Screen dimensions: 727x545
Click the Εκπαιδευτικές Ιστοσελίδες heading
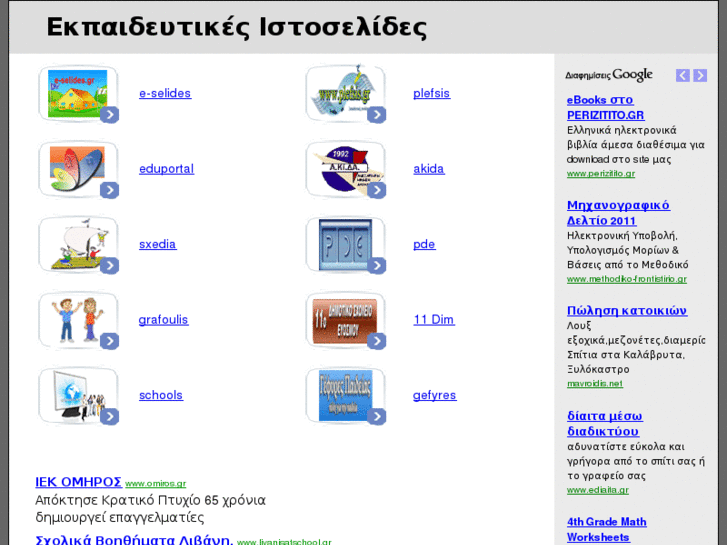236,27
